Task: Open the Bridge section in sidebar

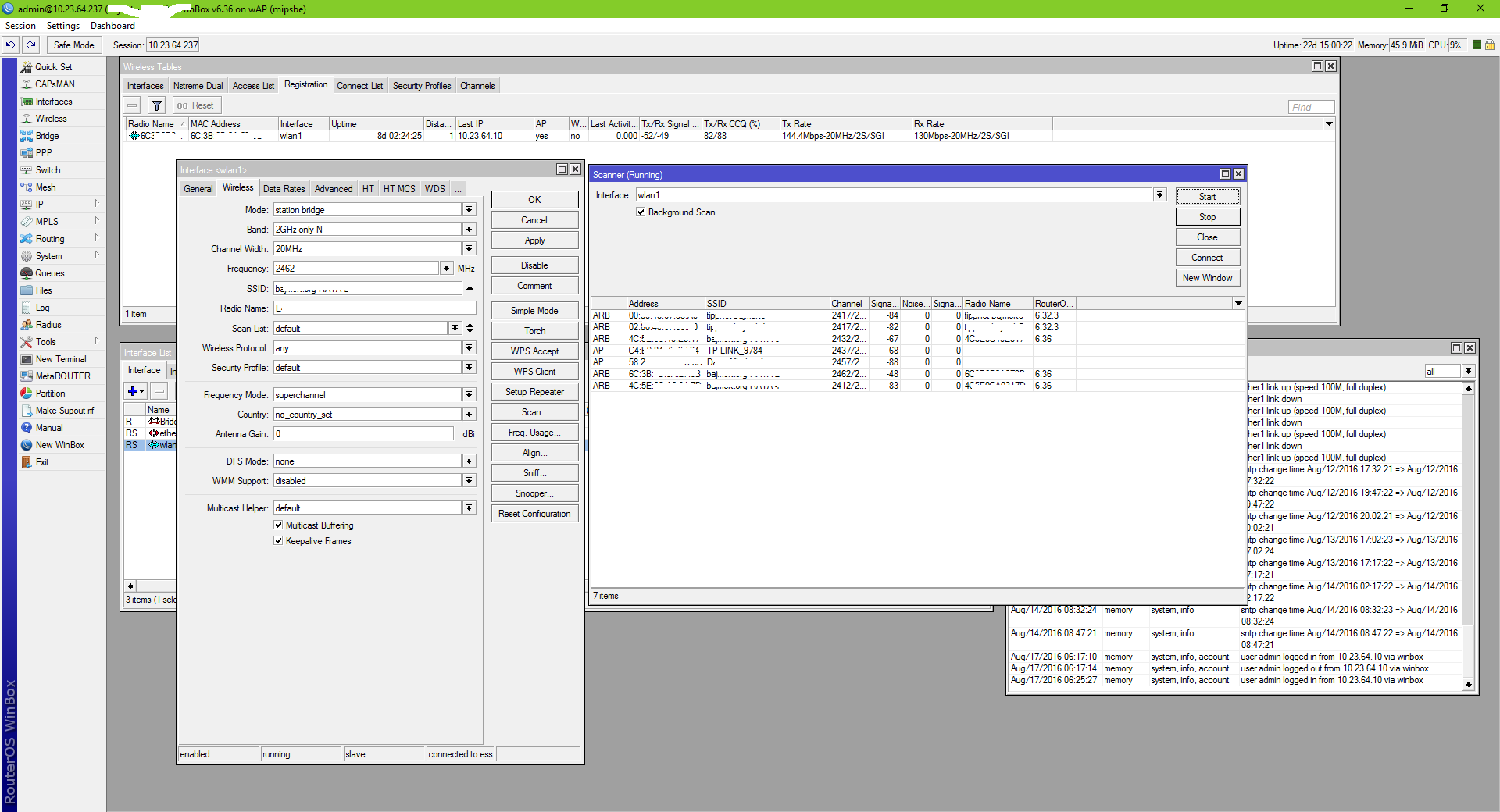Action: click(x=47, y=136)
